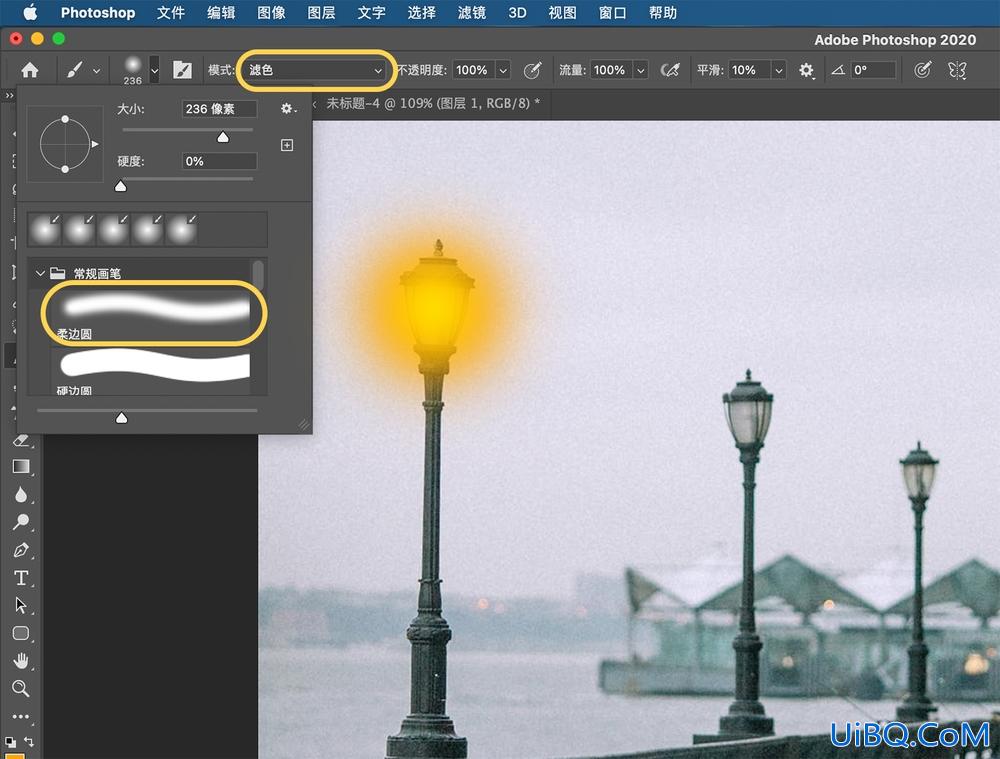Open the 帮助 menu
This screenshot has height=759, width=1000.
tap(663, 13)
